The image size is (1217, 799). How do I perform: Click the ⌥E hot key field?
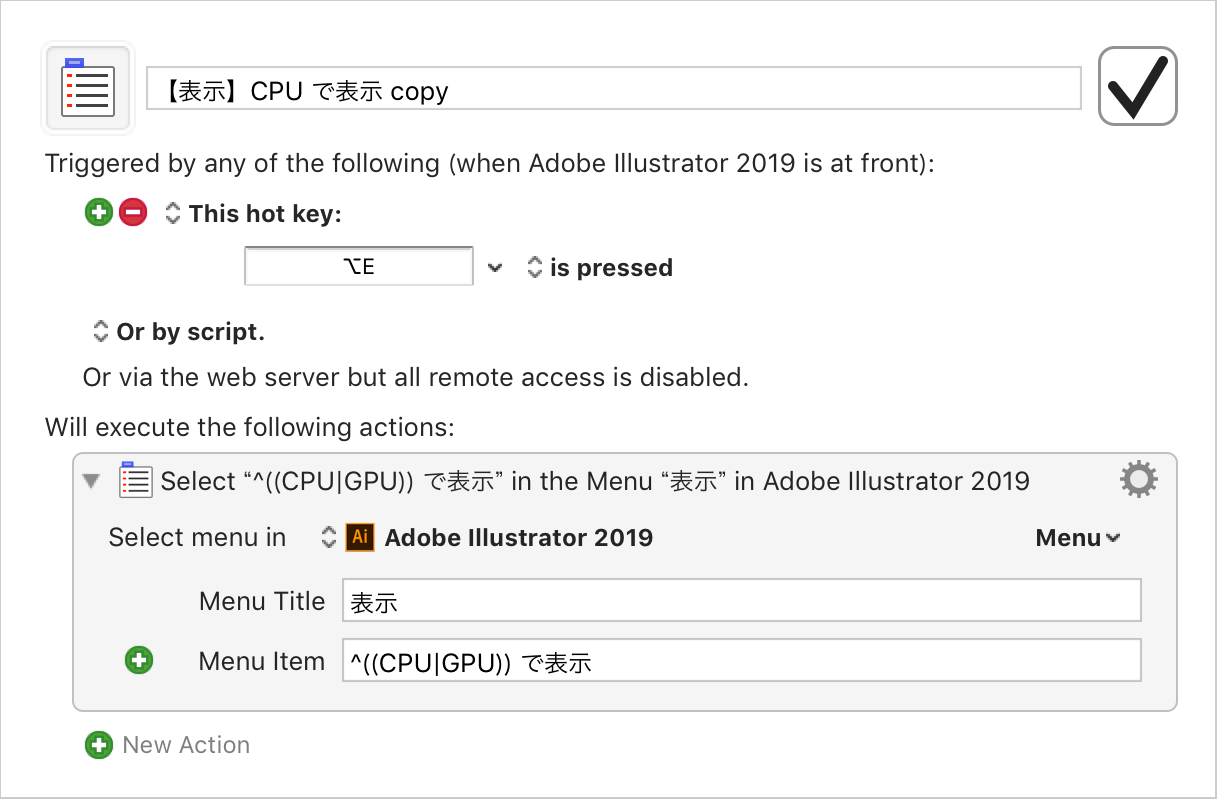tap(359, 267)
